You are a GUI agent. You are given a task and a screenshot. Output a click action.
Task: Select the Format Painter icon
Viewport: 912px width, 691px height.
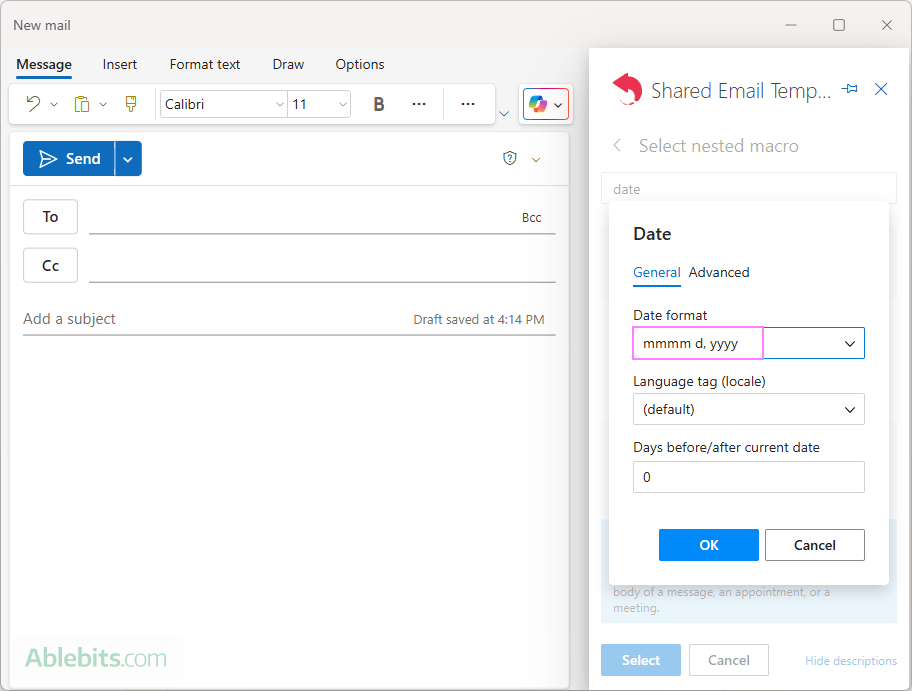click(131, 104)
